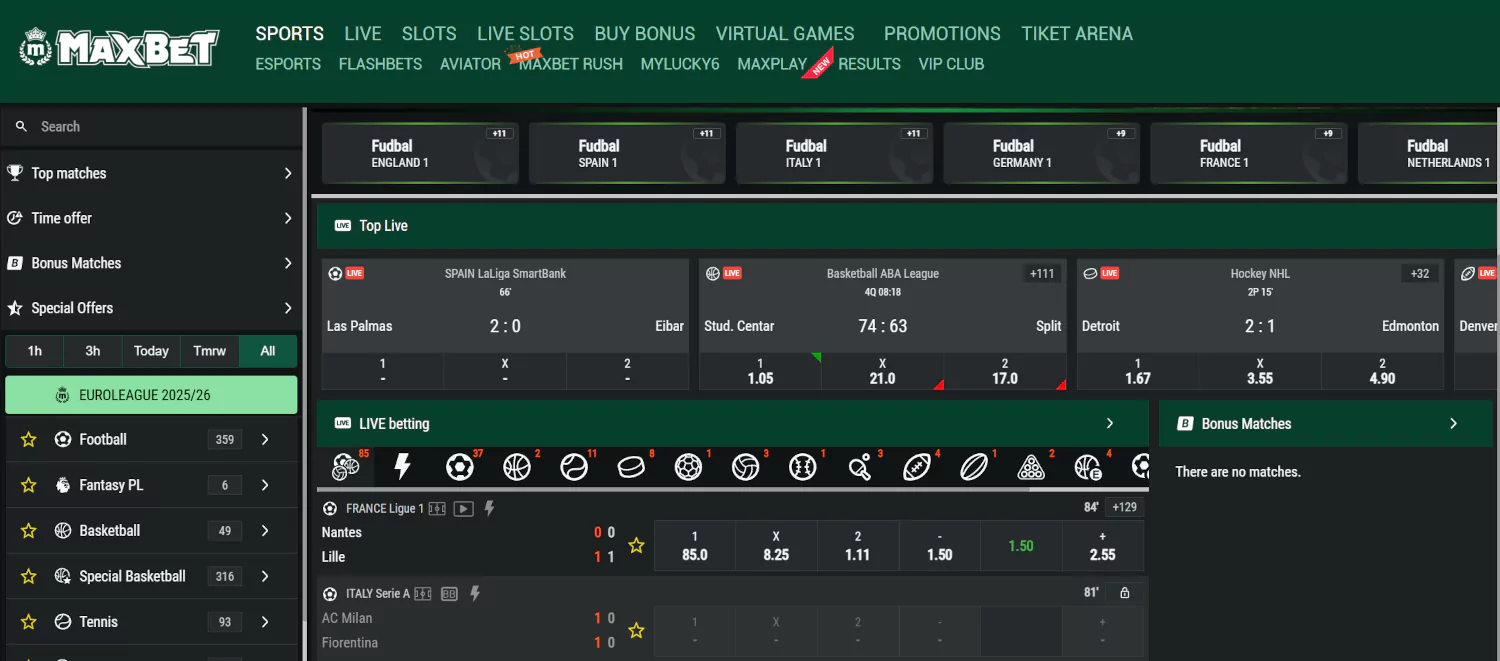Image resolution: width=1500 pixels, height=661 pixels.
Task: Click lock icon on AC Milan match
Action: 1125,593
